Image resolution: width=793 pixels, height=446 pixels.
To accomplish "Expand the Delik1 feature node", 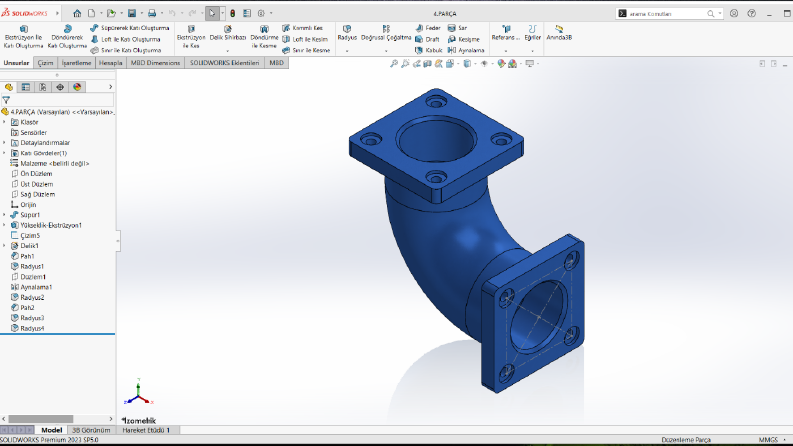I will pyautogui.click(x=5, y=246).
